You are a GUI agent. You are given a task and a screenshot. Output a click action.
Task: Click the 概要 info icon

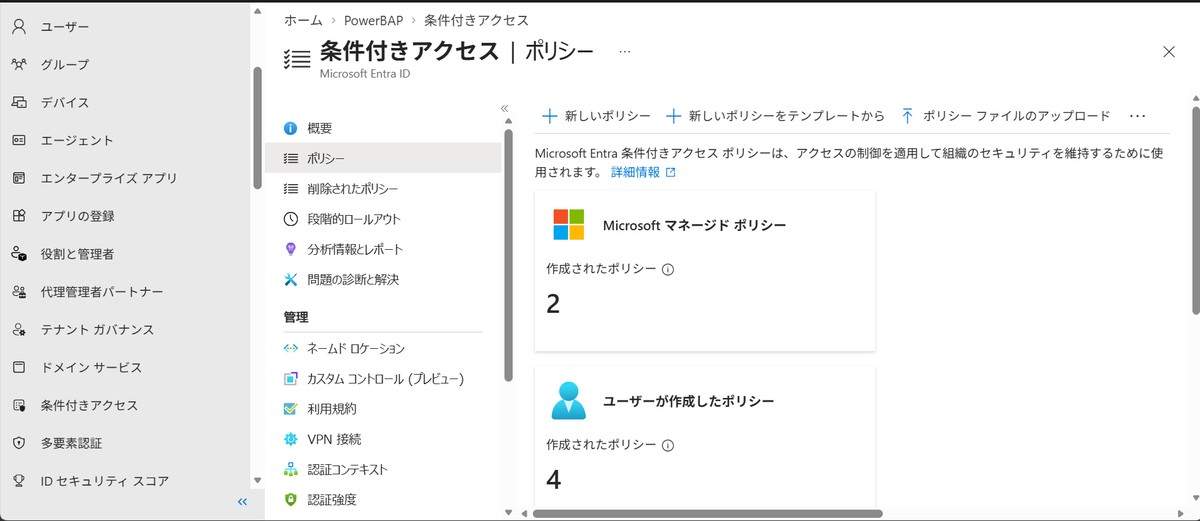pos(291,128)
